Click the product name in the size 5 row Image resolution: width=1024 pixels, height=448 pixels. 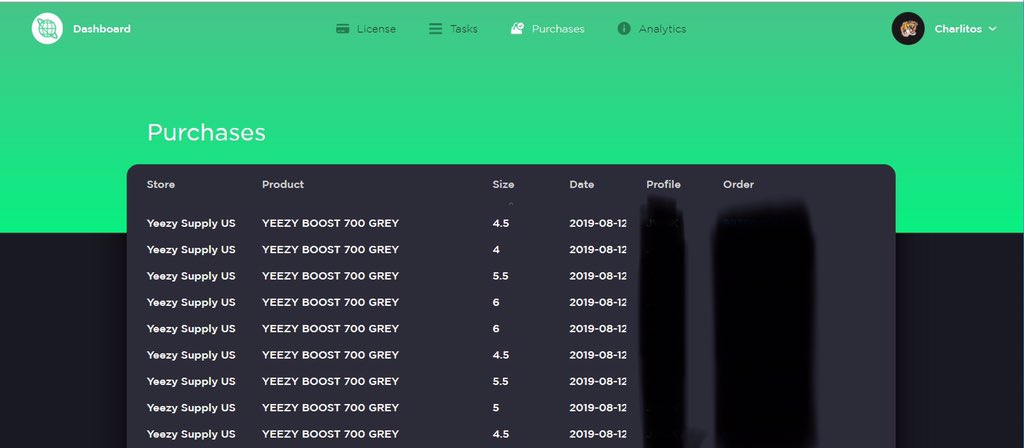click(330, 408)
